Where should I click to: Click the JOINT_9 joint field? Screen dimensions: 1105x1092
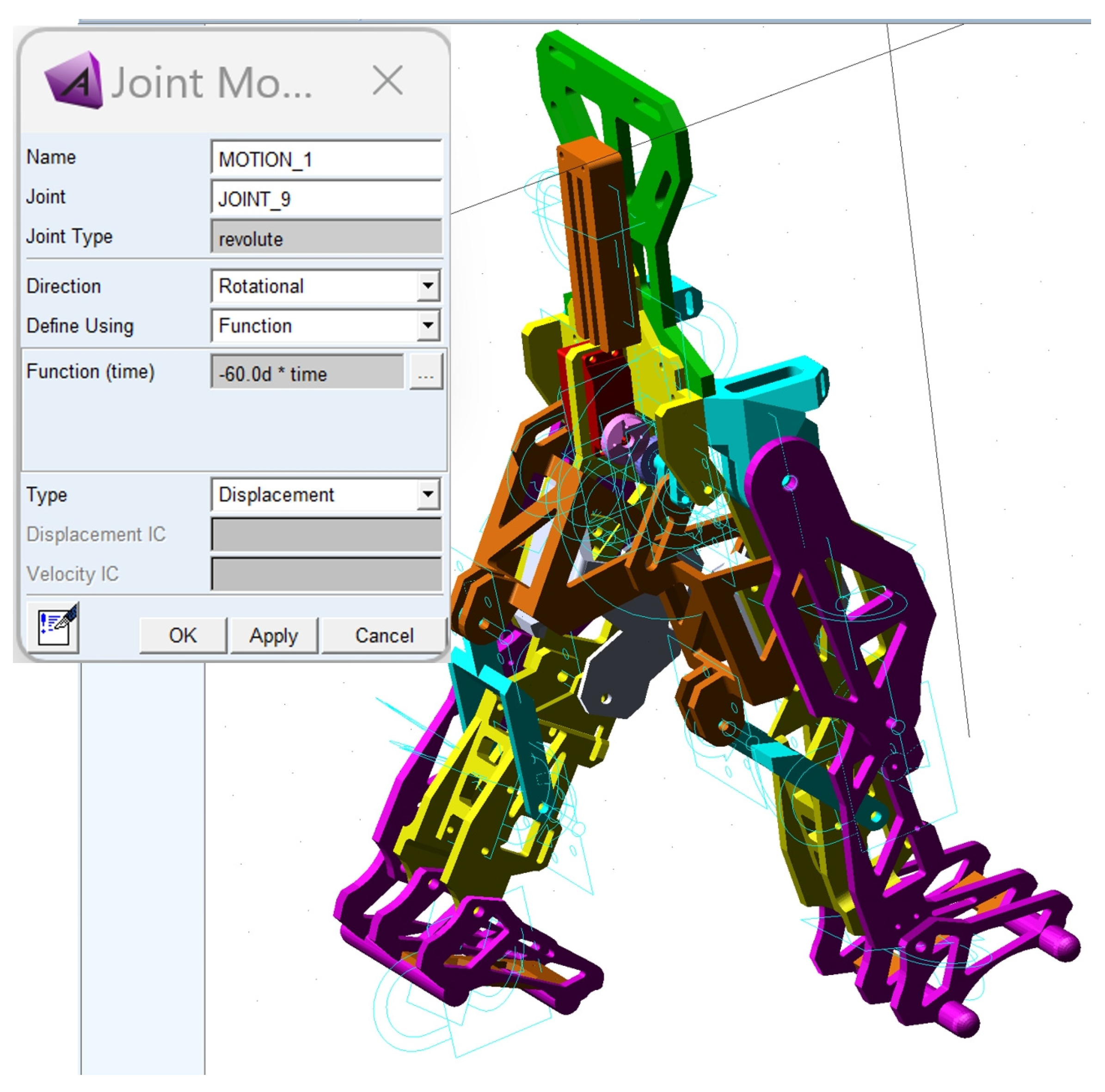[325, 198]
